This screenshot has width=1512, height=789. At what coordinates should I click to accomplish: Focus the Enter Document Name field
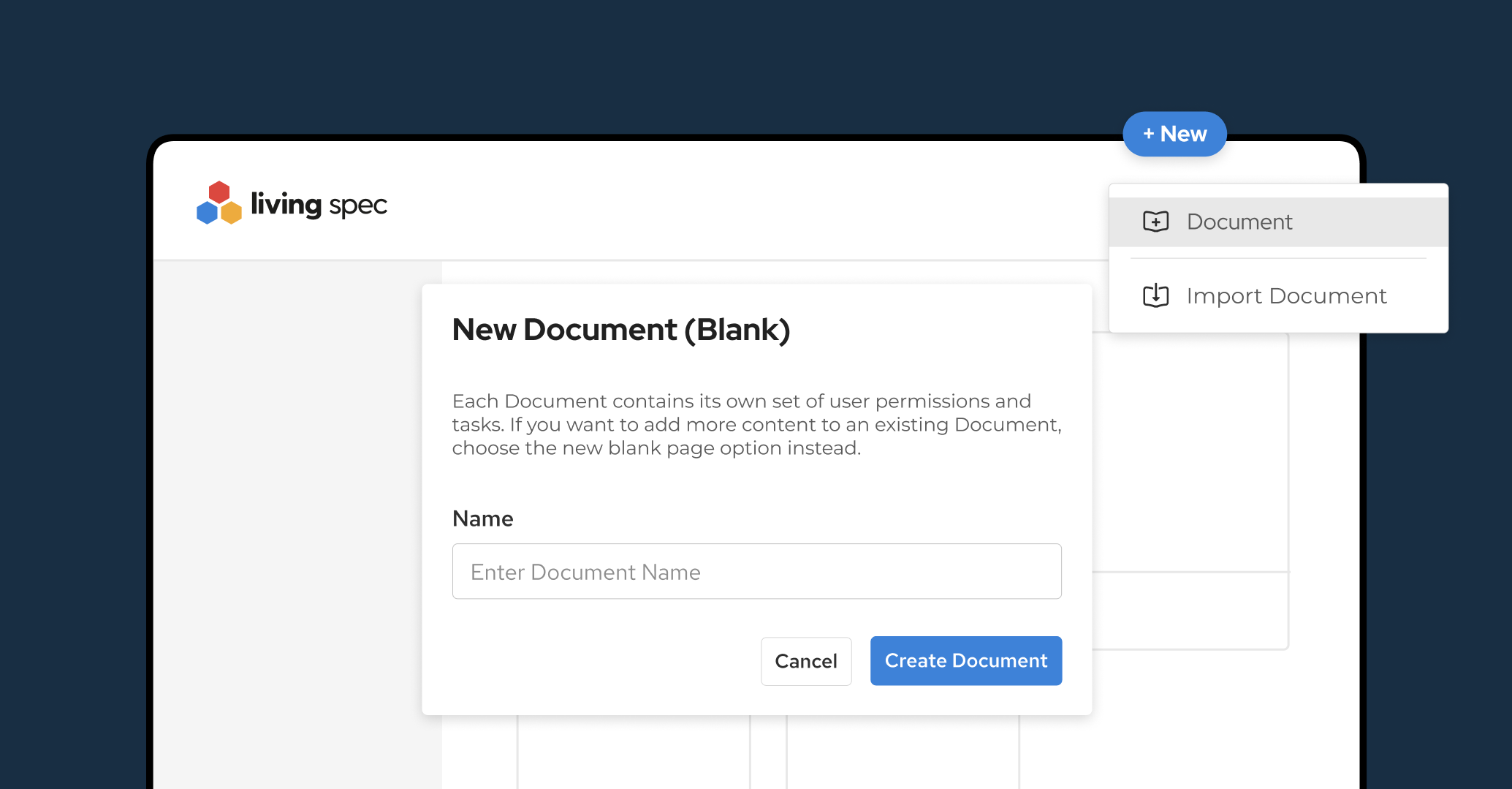click(756, 571)
